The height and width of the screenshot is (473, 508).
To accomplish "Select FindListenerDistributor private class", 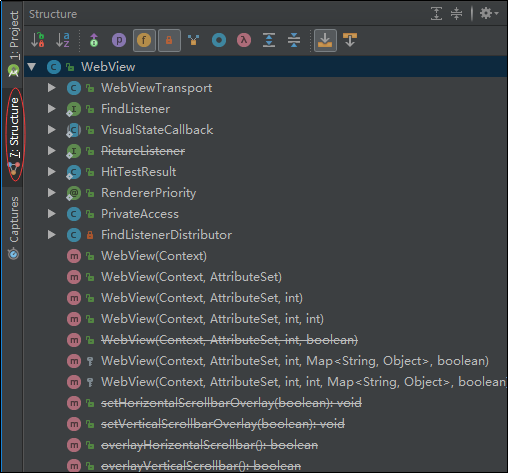I will (166, 235).
